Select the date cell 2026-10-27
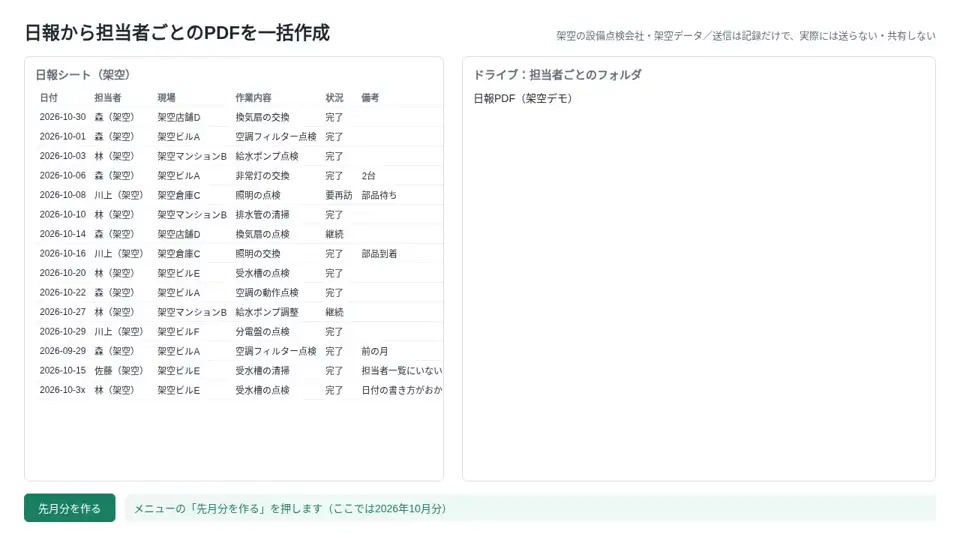This screenshot has height=540, width=960. tap(62, 312)
